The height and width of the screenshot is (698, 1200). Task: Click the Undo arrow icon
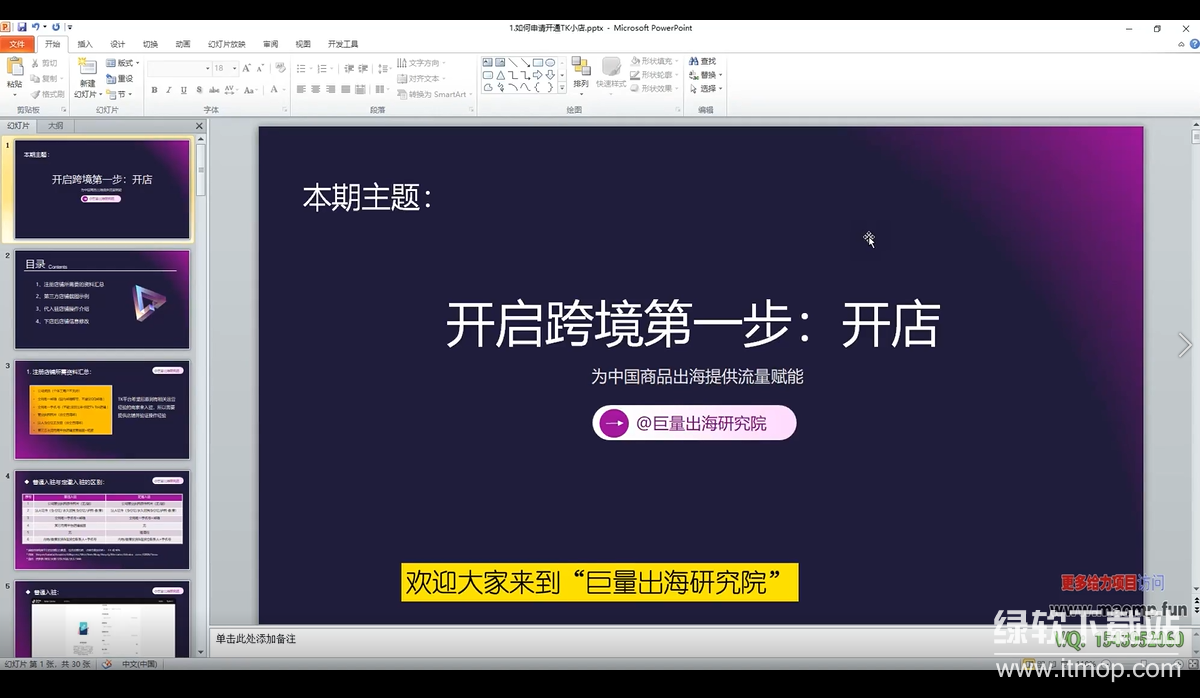(x=36, y=28)
